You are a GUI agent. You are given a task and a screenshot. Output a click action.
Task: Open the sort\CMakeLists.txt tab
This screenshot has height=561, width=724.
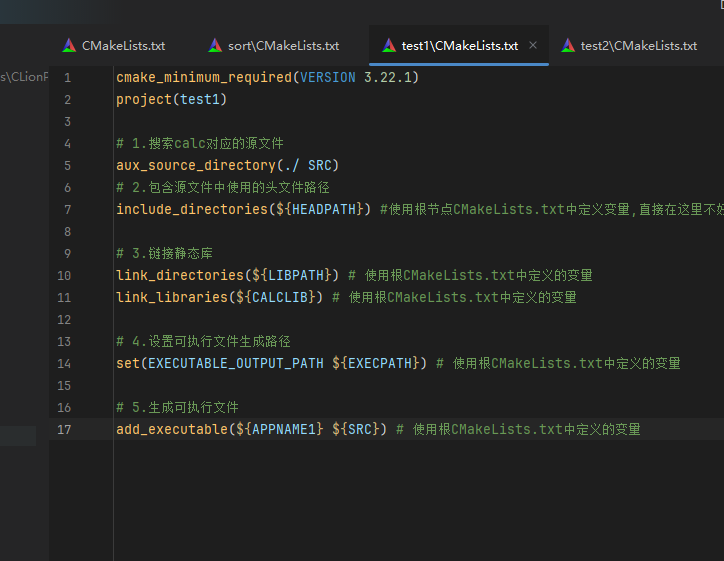coord(283,46)
